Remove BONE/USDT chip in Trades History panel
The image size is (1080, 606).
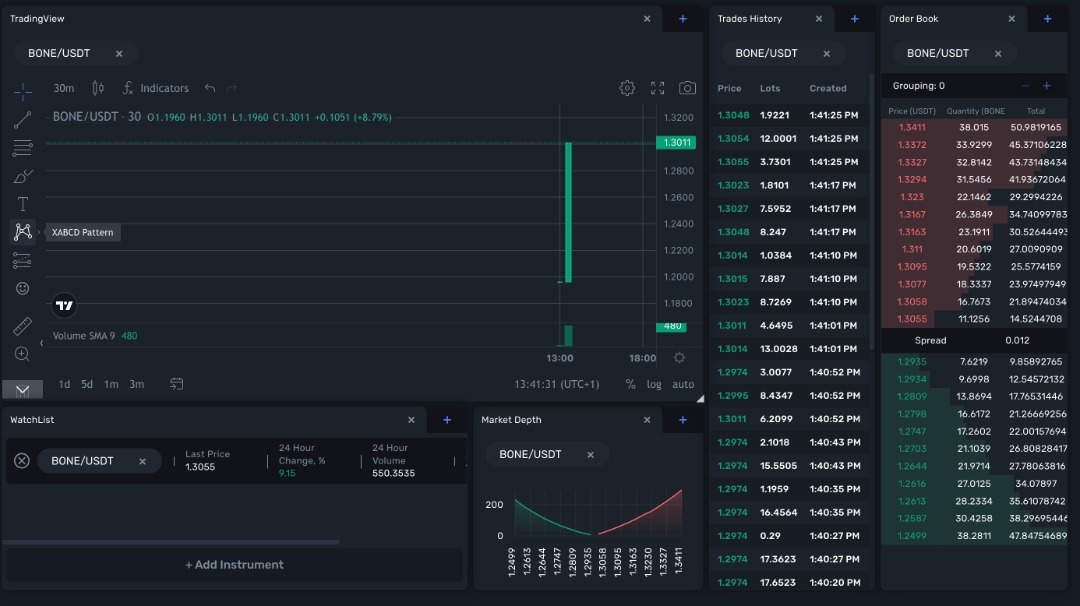coord(827,54)
